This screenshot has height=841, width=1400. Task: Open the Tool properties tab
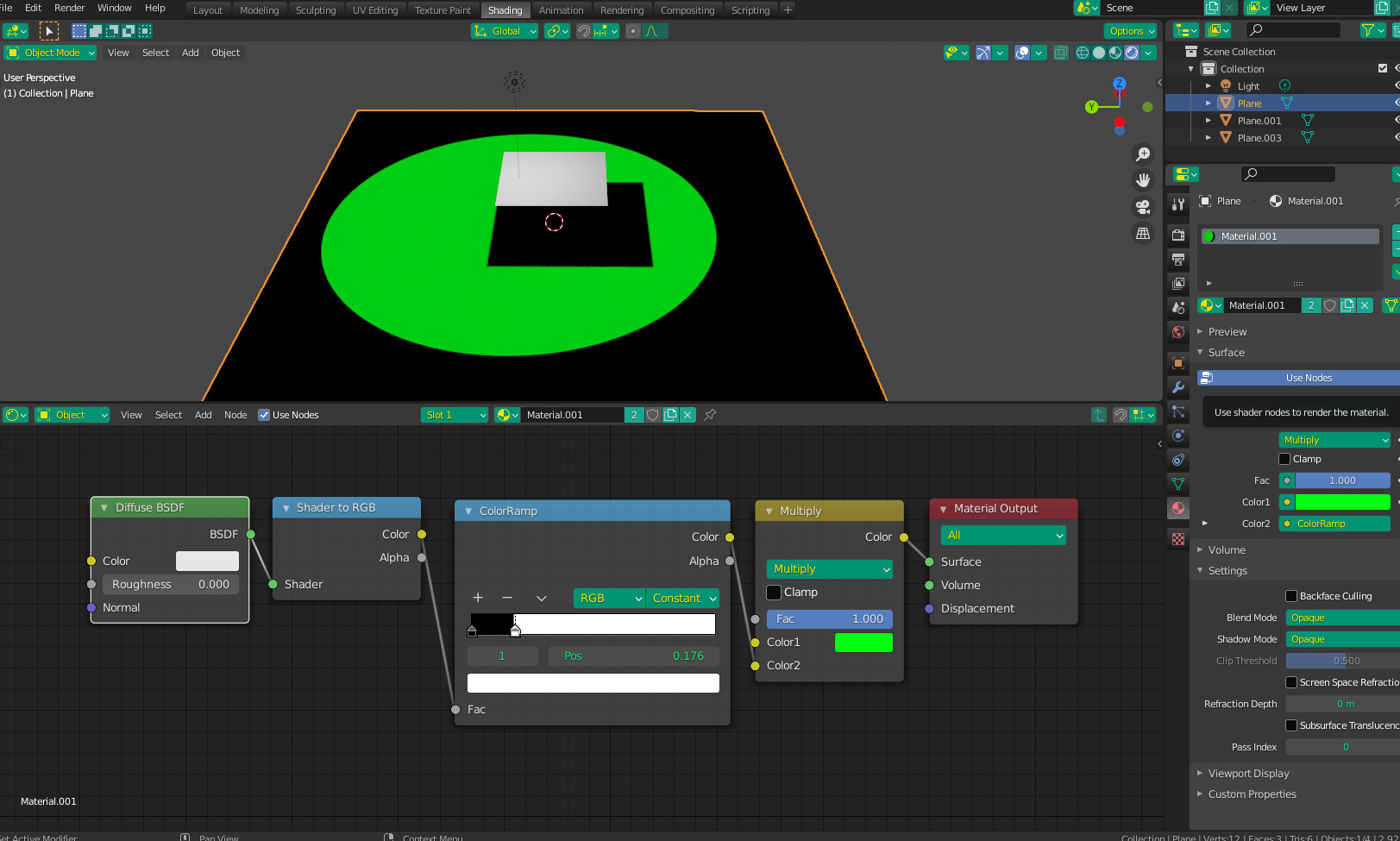click(1178, 204)
